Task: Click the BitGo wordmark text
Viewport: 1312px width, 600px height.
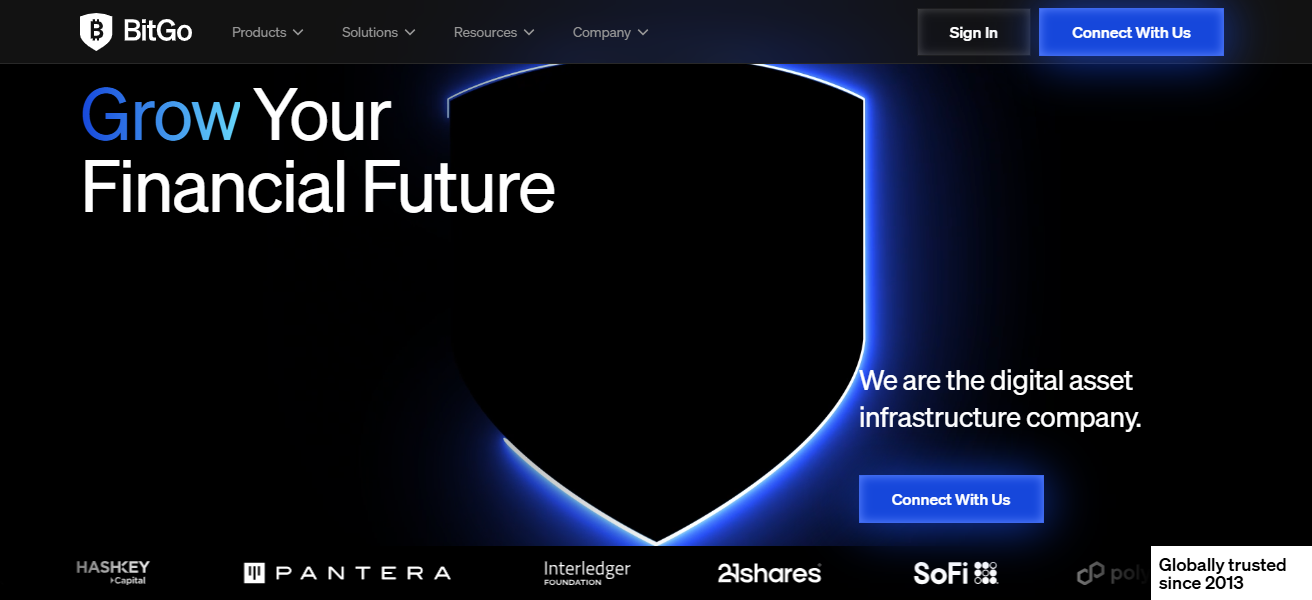Action: tap(158, 32)
